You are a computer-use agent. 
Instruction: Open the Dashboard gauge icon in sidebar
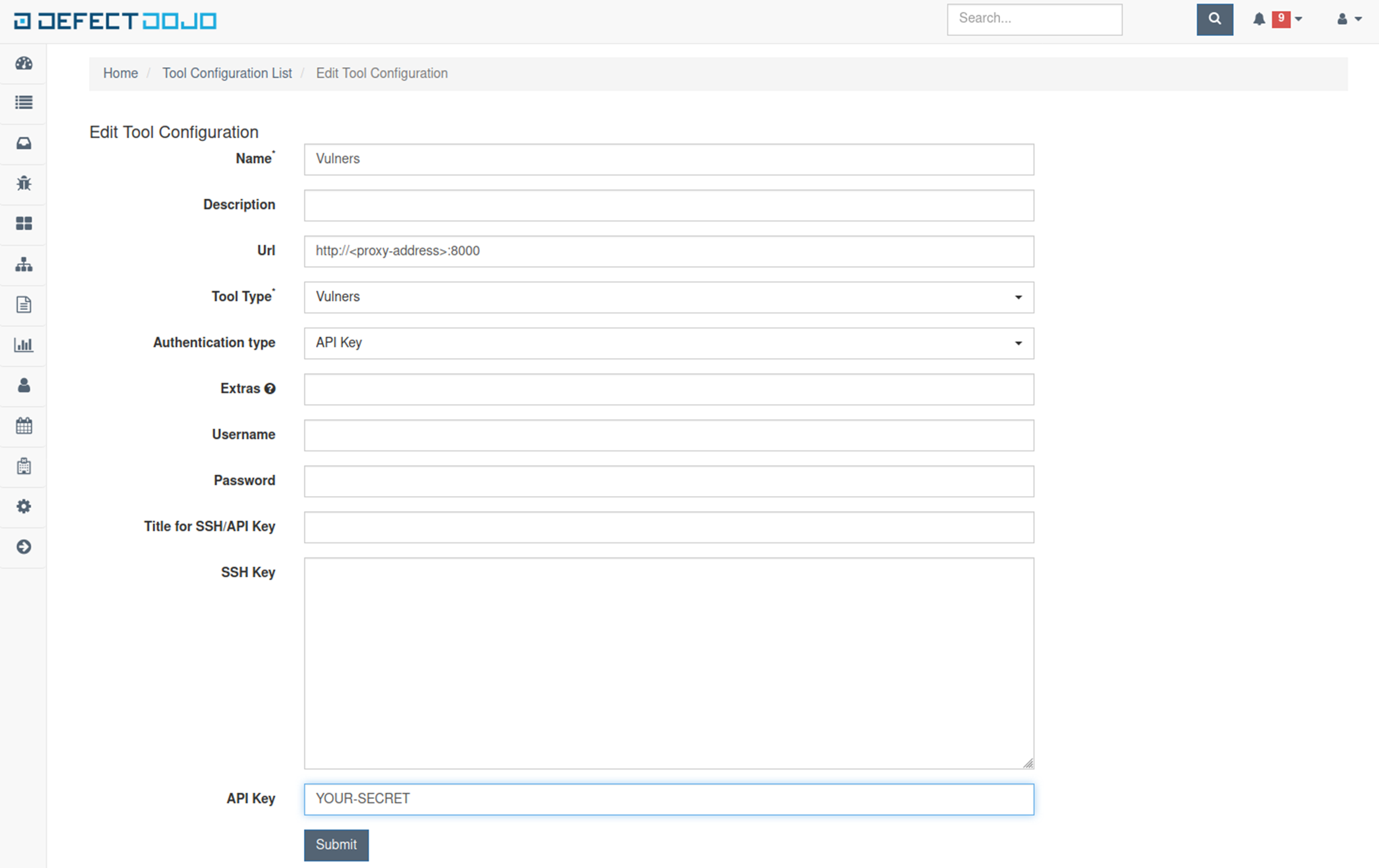23,64
